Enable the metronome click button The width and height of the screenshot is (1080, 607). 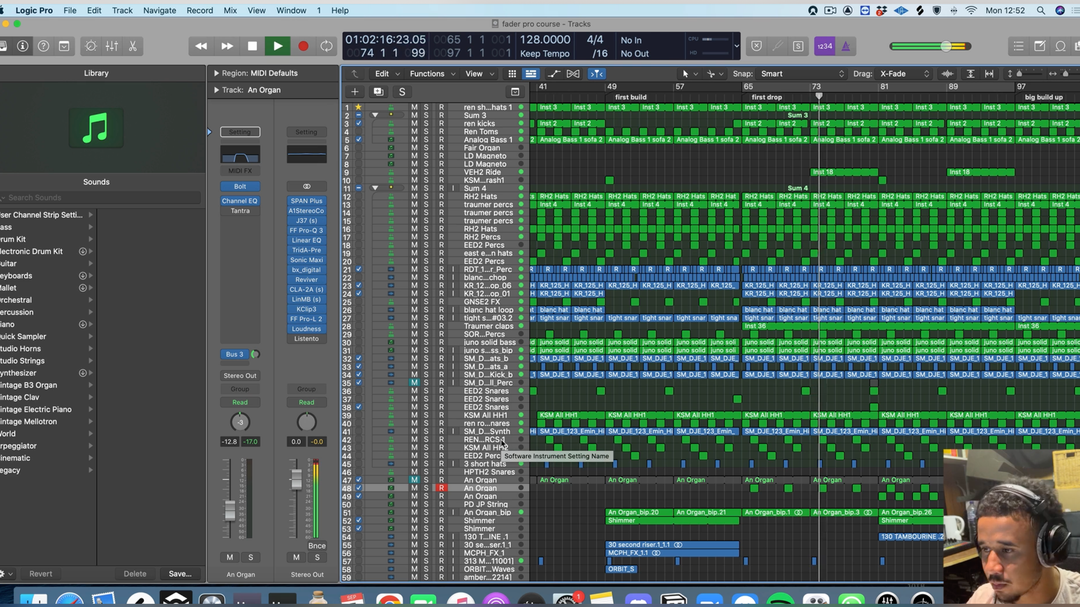[845, 46]
